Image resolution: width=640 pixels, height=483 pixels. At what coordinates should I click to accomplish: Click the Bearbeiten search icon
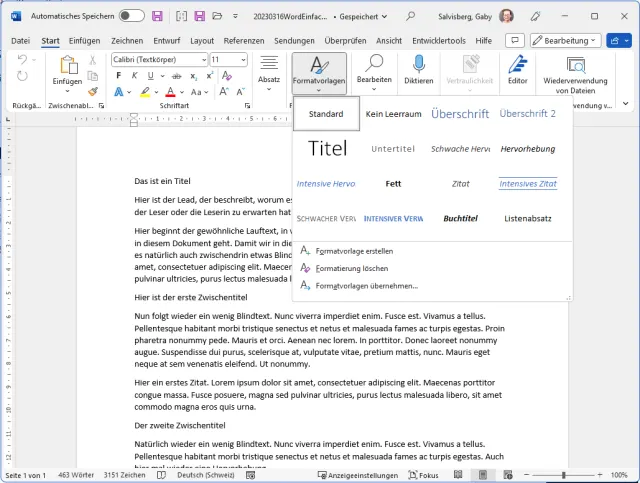click(x=374, y=64)
